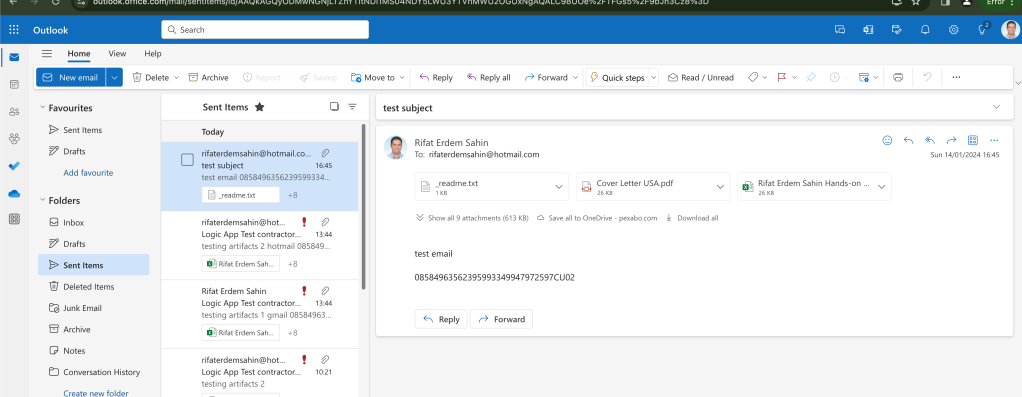The height and width of the screenshot is (397, 1022).
Task: Reply using the arrow icon in message header
Action: (909, 140)
